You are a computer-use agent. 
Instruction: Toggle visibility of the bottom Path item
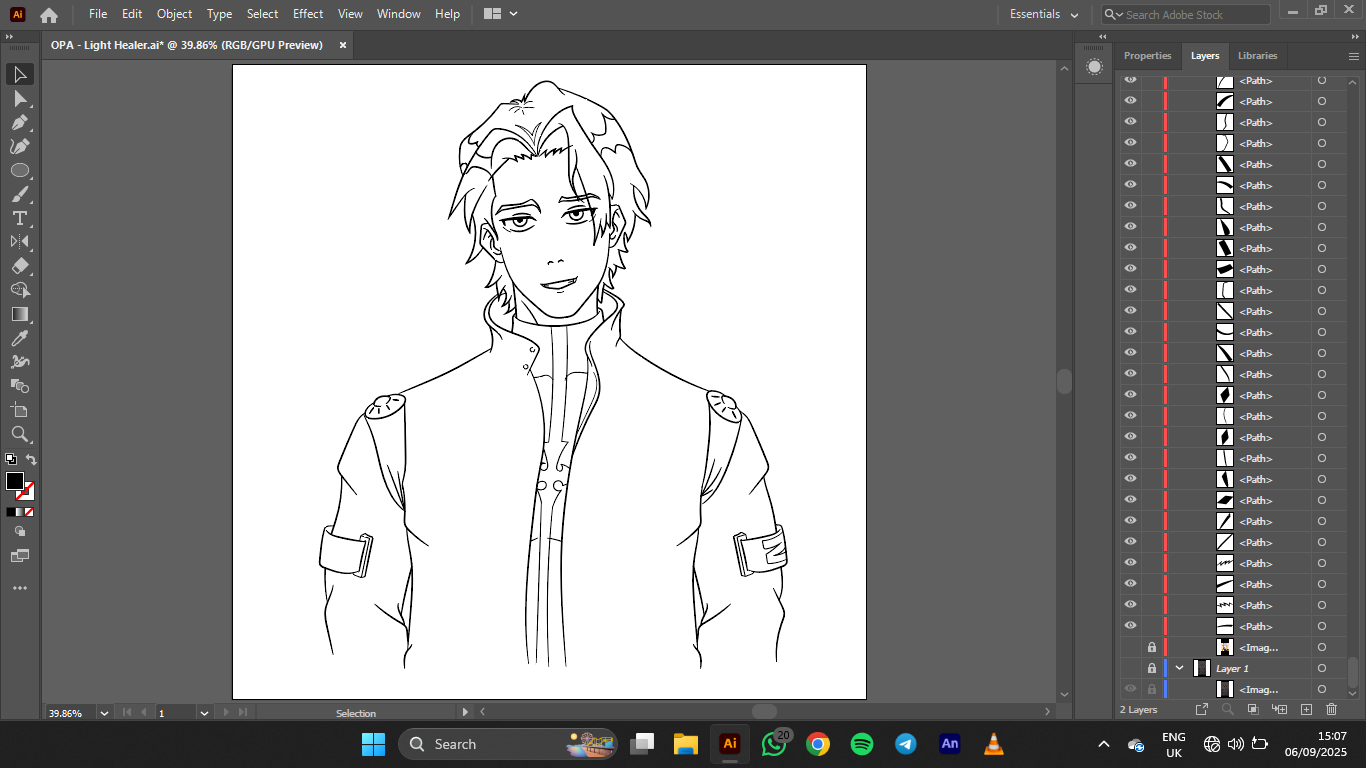1130,626
